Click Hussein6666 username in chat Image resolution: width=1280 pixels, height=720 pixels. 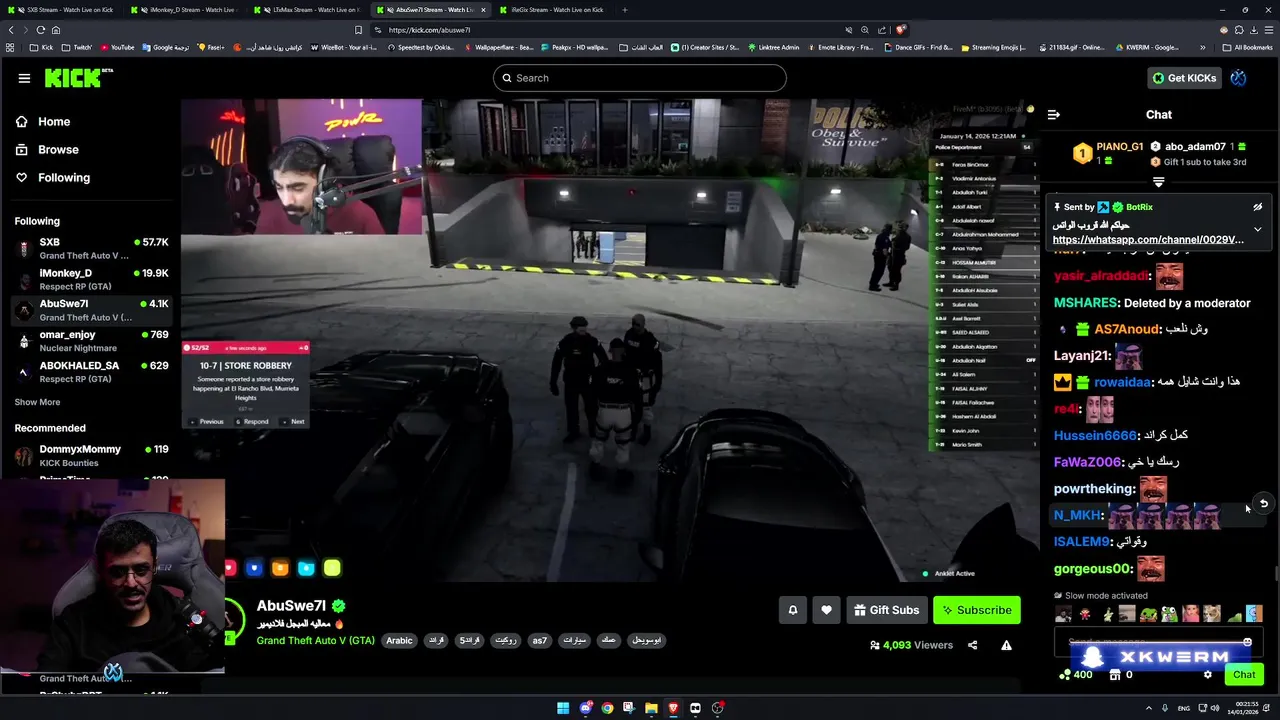coord(1095,436)
